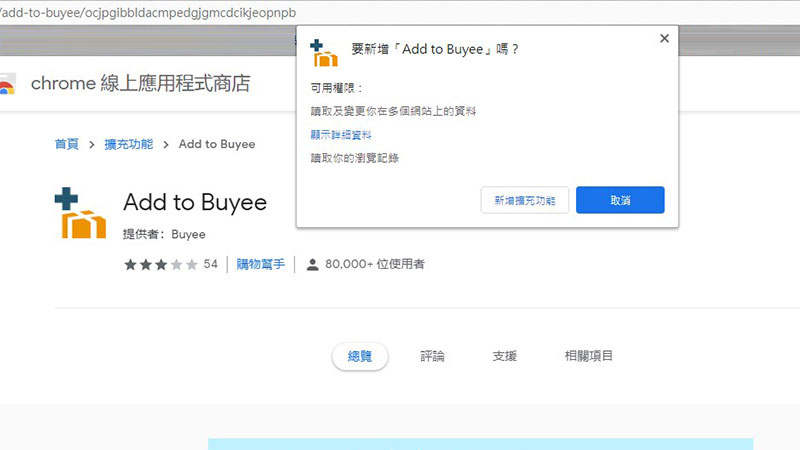Screen dimensions: 800x450
Task: Click the 讀取及變更你在多個網站上的資料 permission text
Action: click(393, 111)
